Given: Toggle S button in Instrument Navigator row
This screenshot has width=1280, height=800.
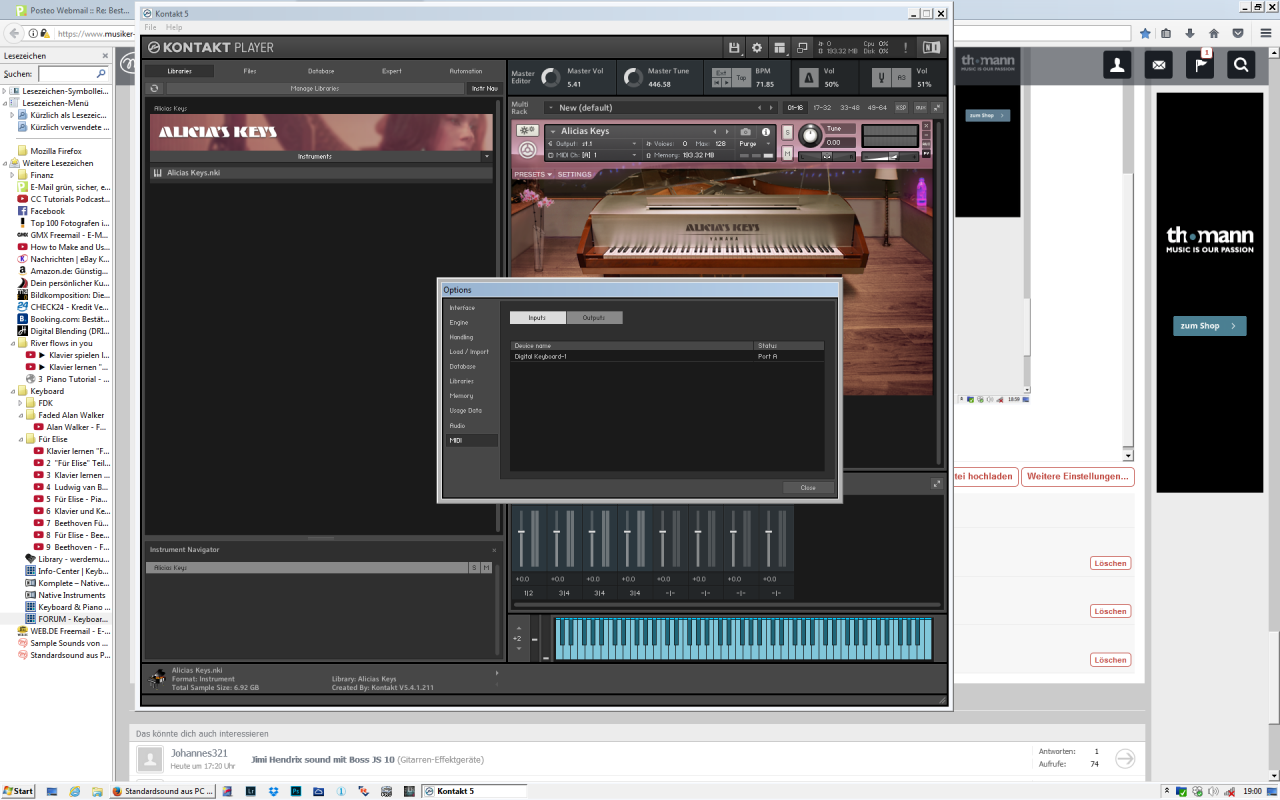Looking at the screenshot, I should (474, 567).
